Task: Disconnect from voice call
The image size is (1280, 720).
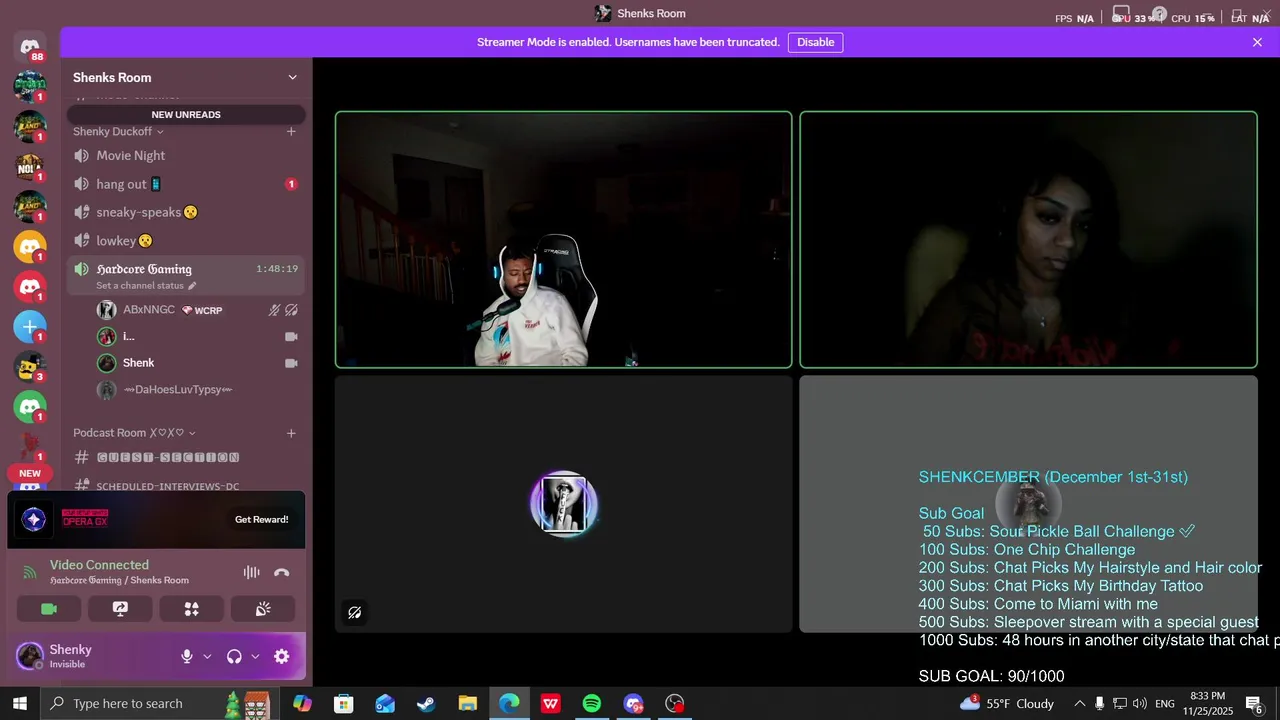Action: (282, 573)
